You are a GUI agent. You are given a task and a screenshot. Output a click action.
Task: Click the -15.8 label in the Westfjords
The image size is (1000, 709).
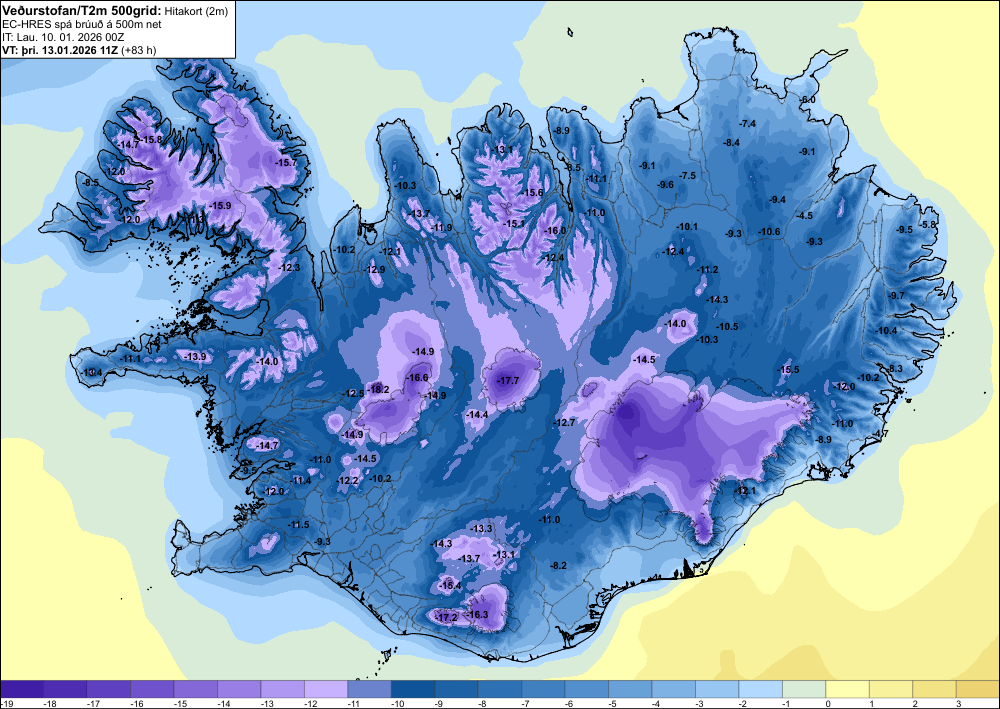point(152,139)
